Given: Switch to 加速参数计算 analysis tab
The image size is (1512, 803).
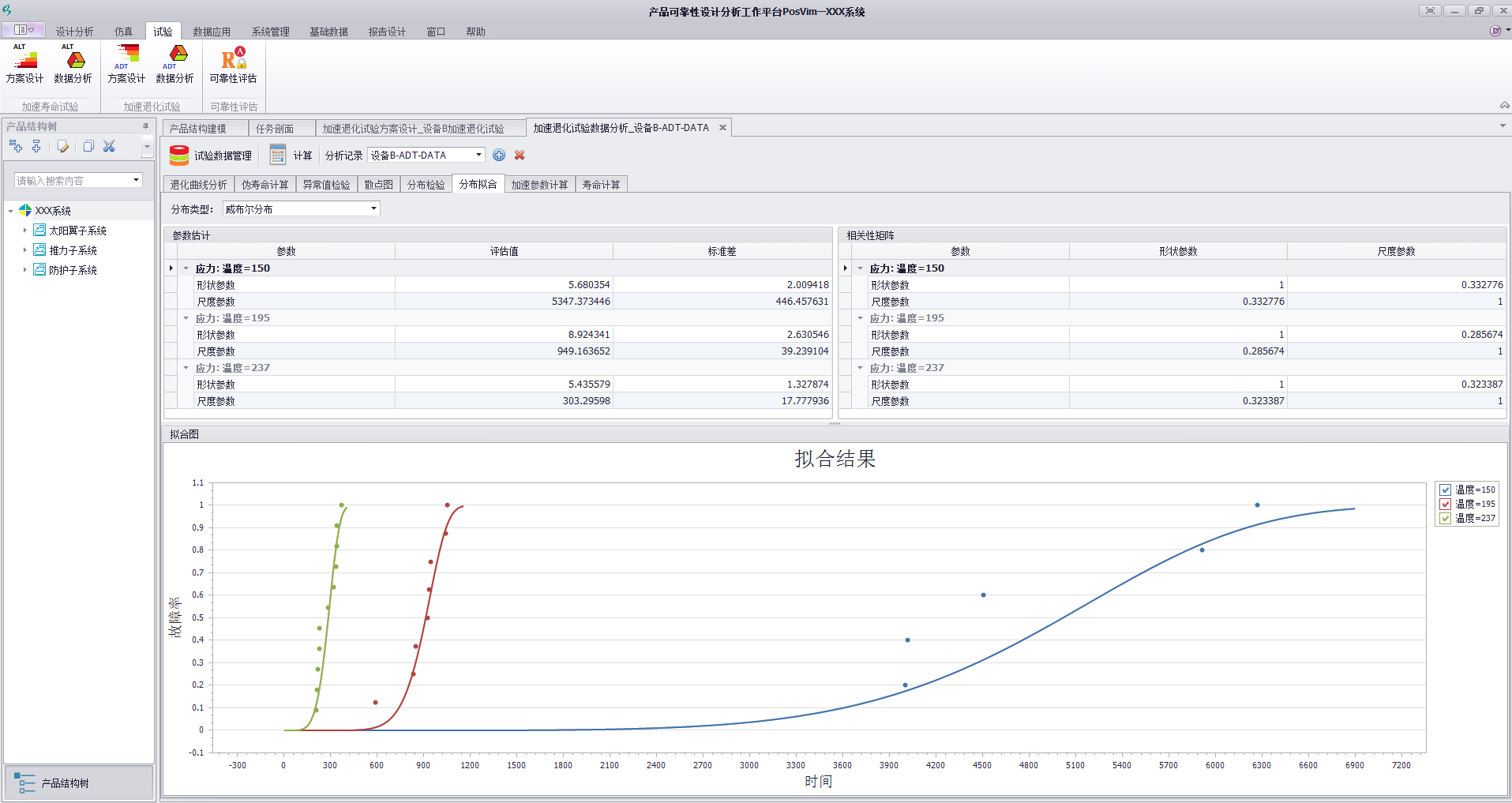Looking at the screenshot, I should 539,185.
